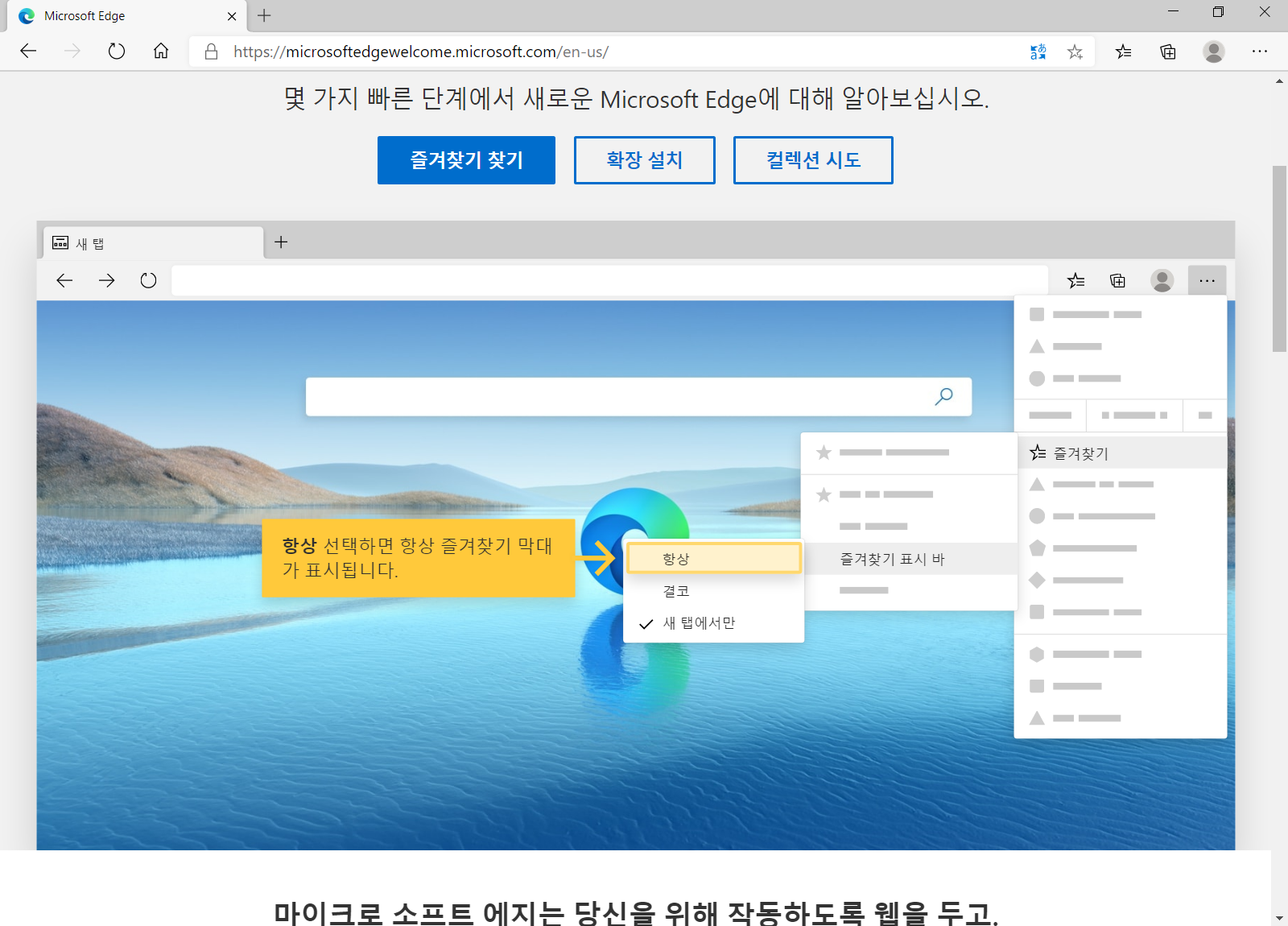Add this page to favorites with star icon
Viewport: 1288px width, 926px height.
1075,52
